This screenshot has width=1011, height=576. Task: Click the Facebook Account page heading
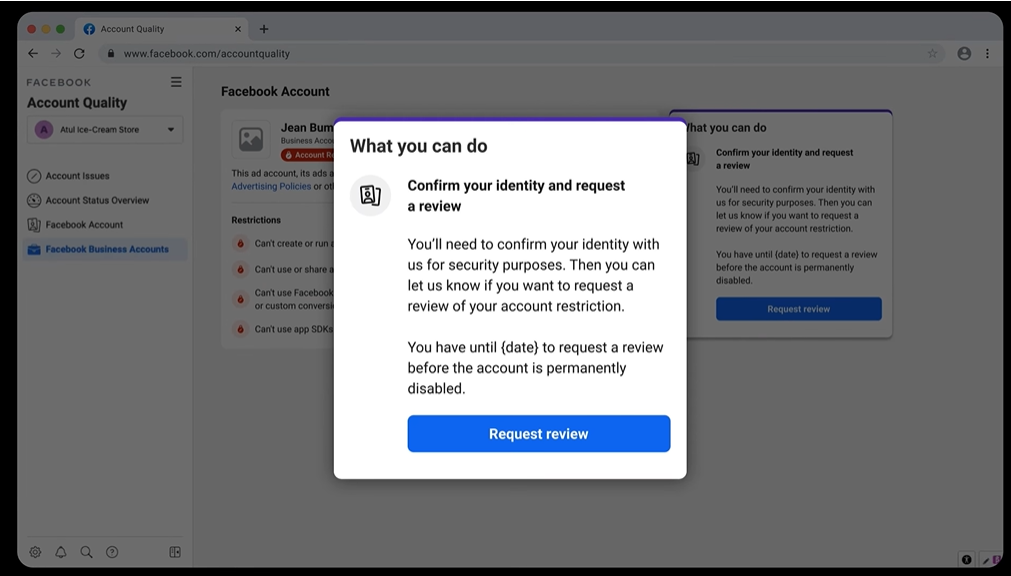(275, 92)
